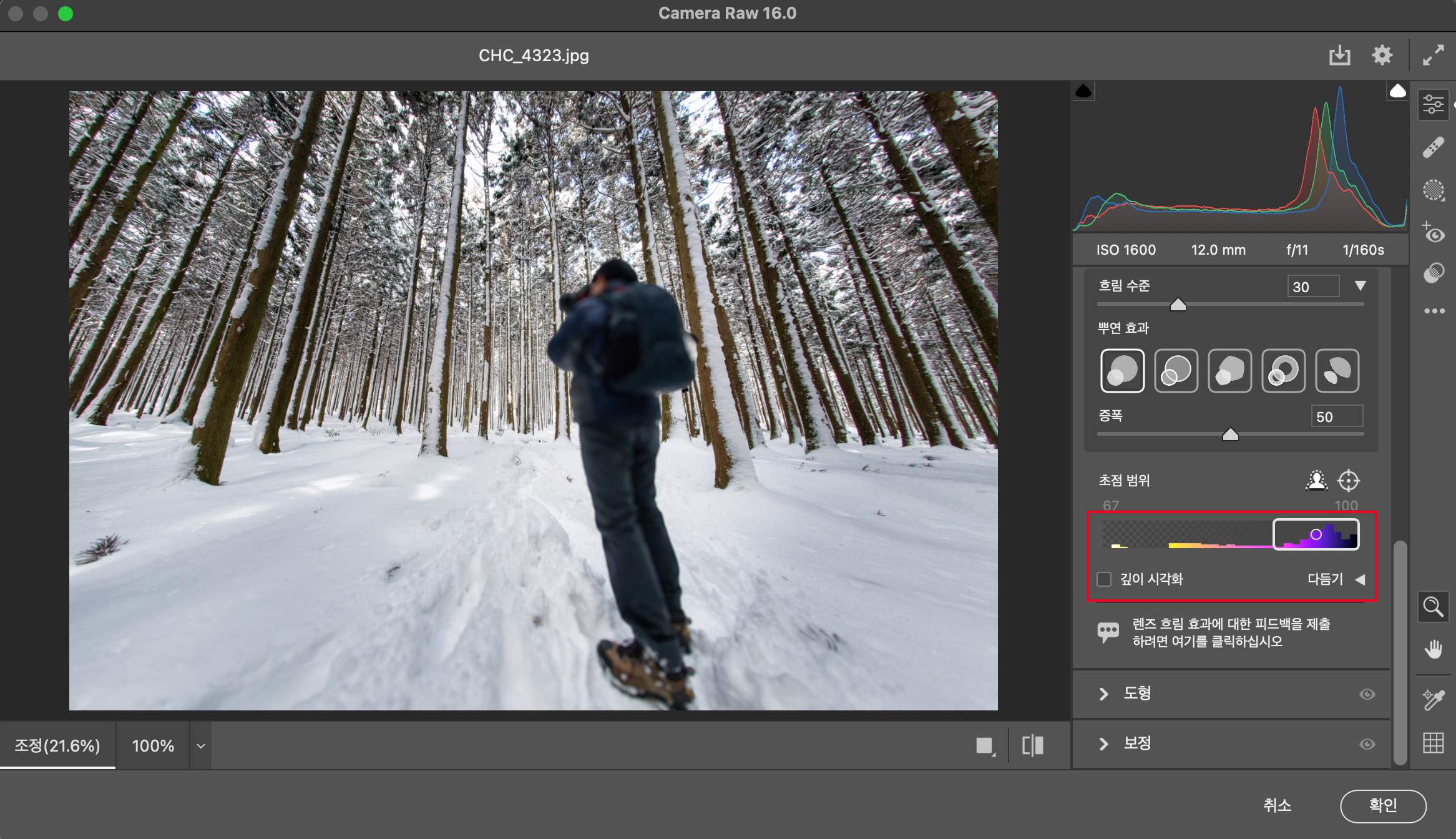The width and height of the screenshot is (1456, 839).
Task: Enable the 깊이 시각화 checkbox
Action: tap(1104, 579)
